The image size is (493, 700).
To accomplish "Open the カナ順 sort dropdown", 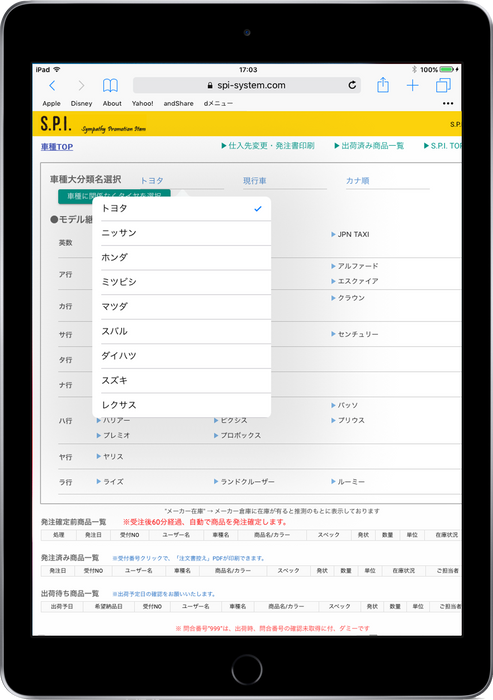I will pyautogui.click(x=388, y=181).
